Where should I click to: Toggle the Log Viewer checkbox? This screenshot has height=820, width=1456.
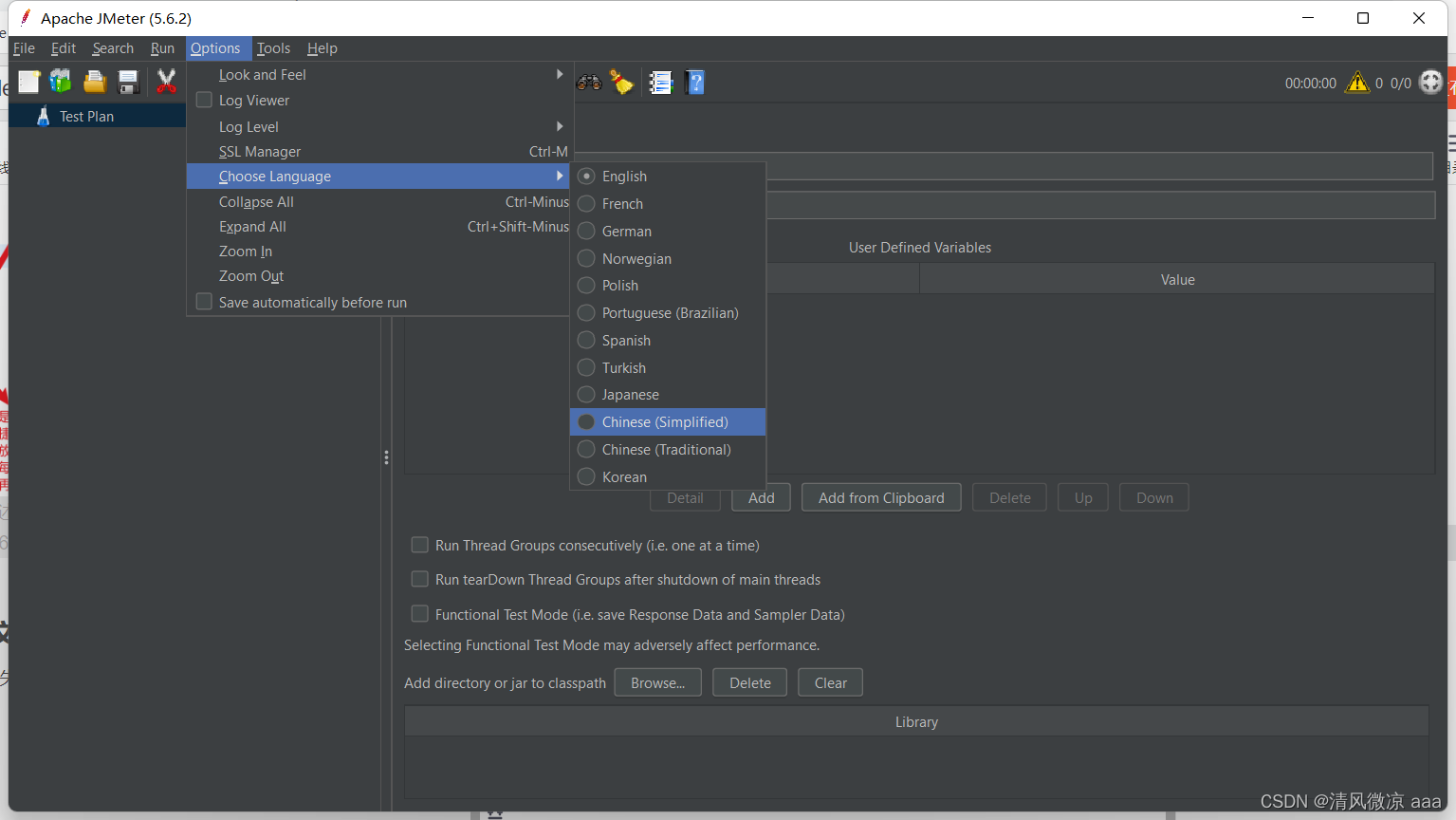tap(204, 100)
